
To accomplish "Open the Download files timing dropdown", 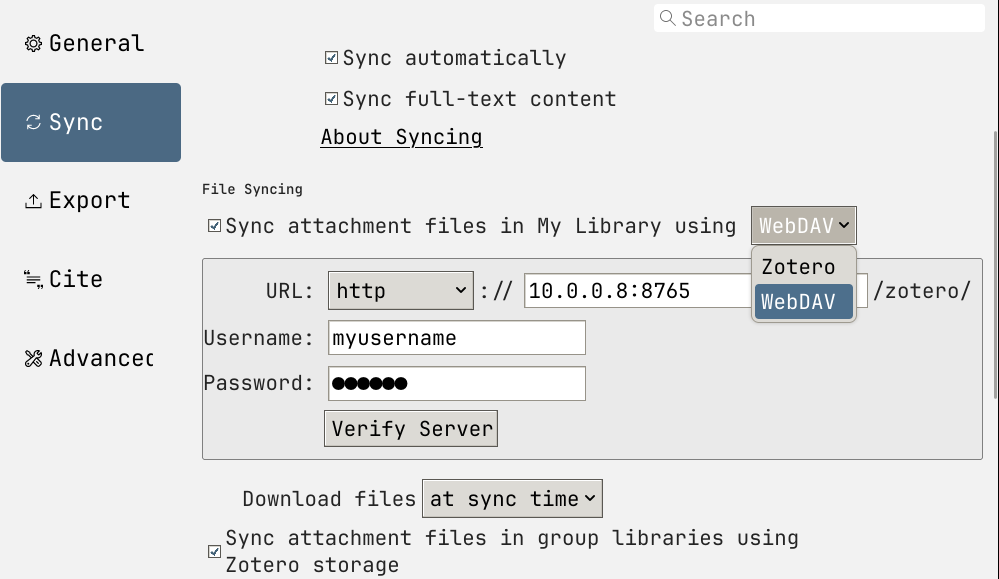I will pos(512,499).
